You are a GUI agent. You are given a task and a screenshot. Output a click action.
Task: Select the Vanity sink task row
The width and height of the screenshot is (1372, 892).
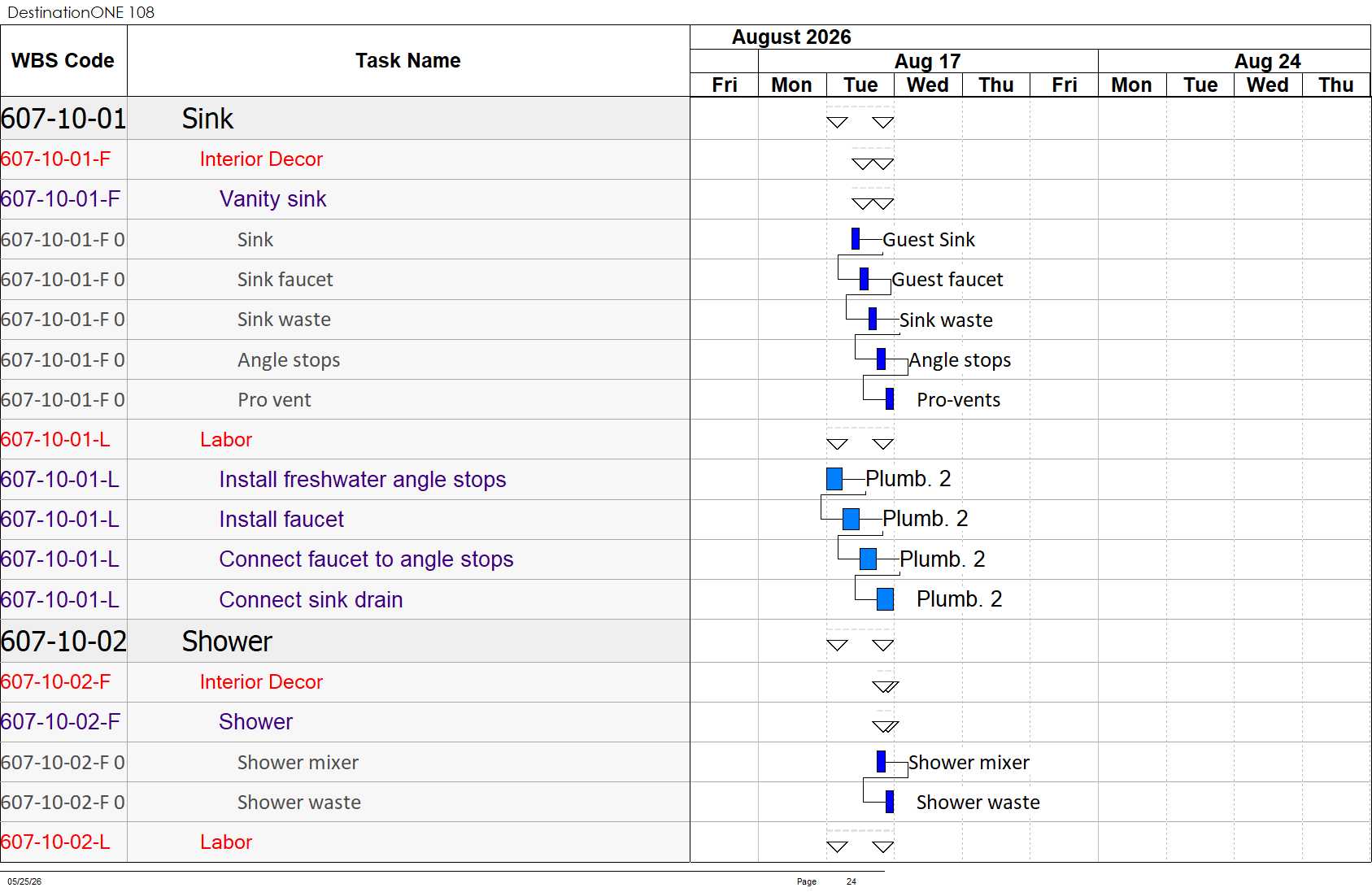click(x=345, y=199)
